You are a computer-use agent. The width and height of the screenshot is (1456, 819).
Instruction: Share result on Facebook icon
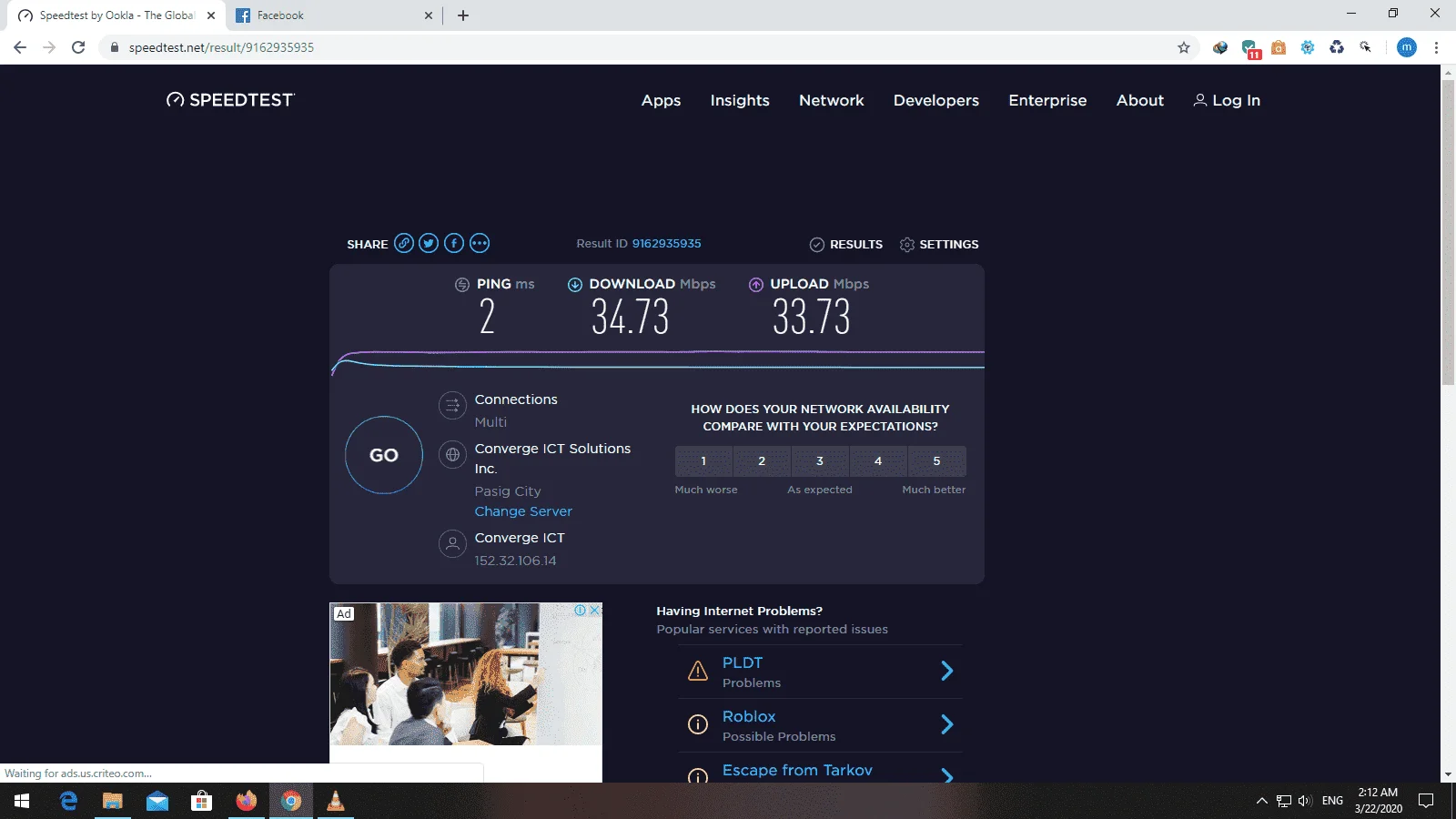tap(454, 243)
